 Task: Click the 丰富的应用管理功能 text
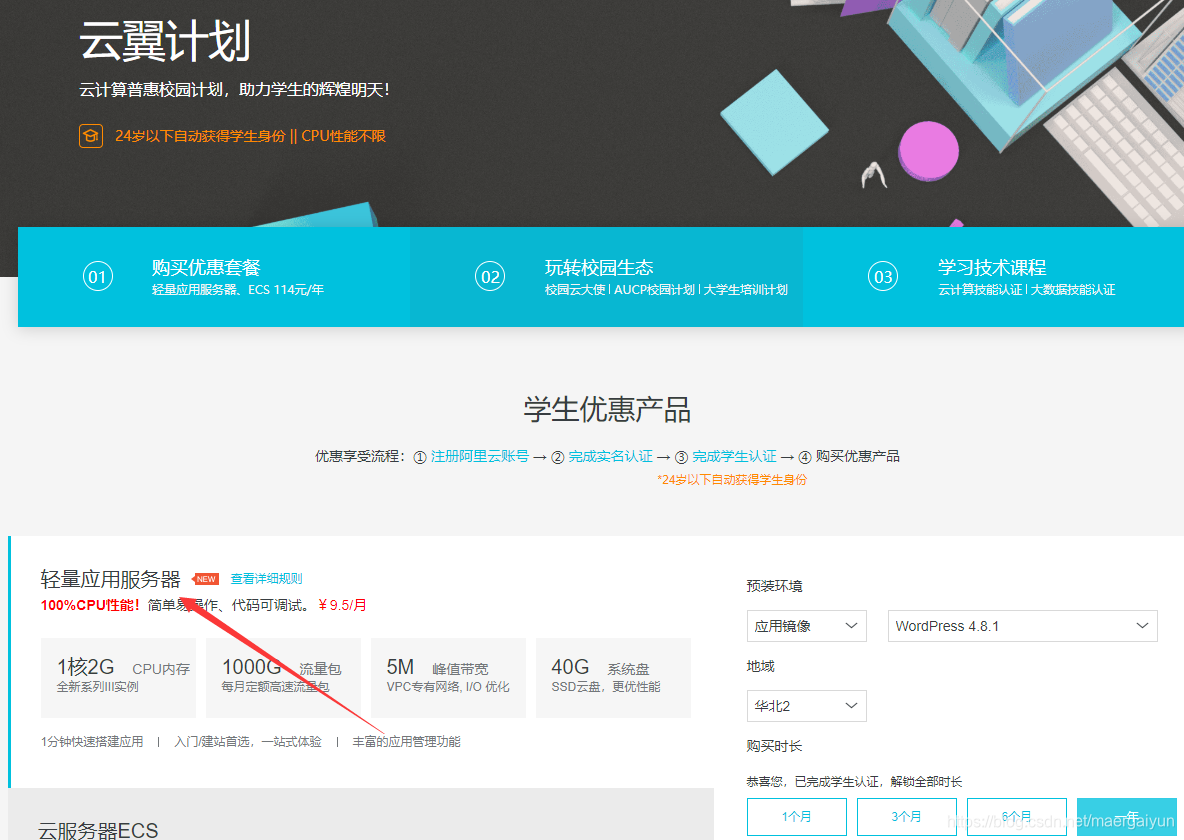point(406,742)
